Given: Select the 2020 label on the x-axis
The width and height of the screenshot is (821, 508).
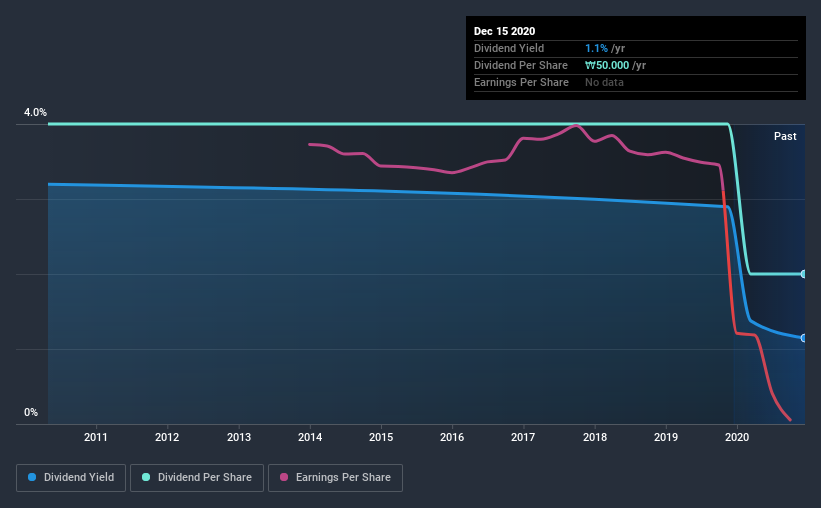Looking at the screenshot, I should pyautogui.click(x=737, y=437).
